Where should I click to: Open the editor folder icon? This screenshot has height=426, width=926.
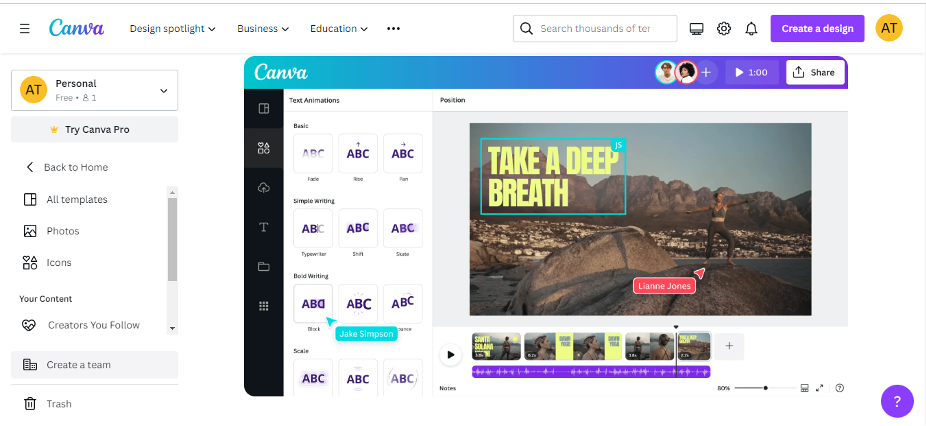[264, 266]
